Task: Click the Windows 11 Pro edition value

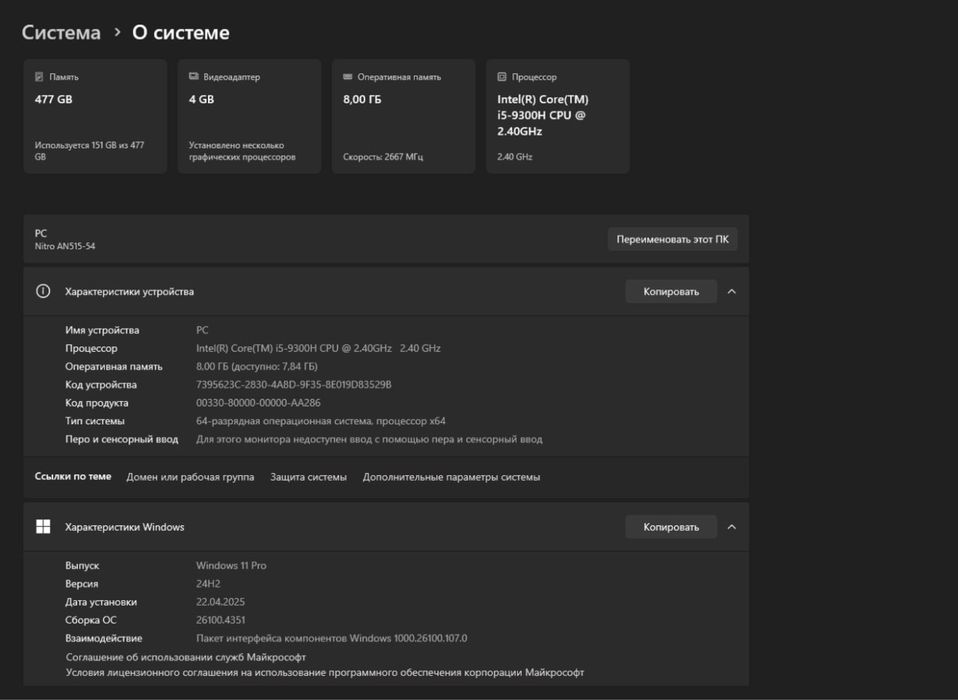Action: click(231, 566)
